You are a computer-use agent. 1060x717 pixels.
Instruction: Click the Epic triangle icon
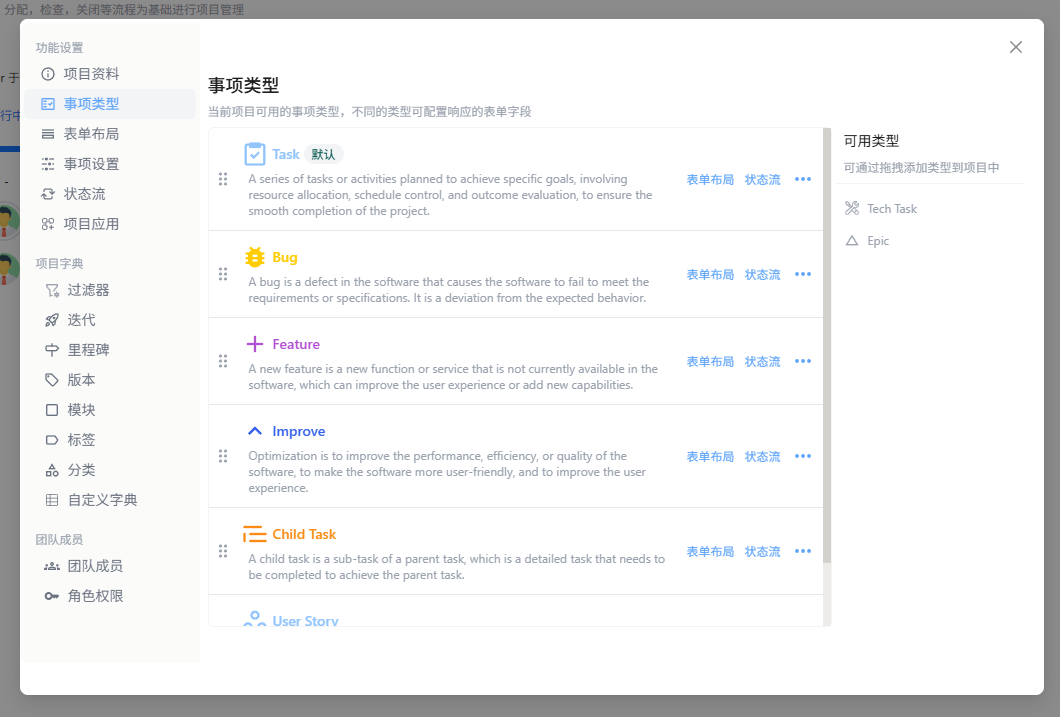click(852, 241)
